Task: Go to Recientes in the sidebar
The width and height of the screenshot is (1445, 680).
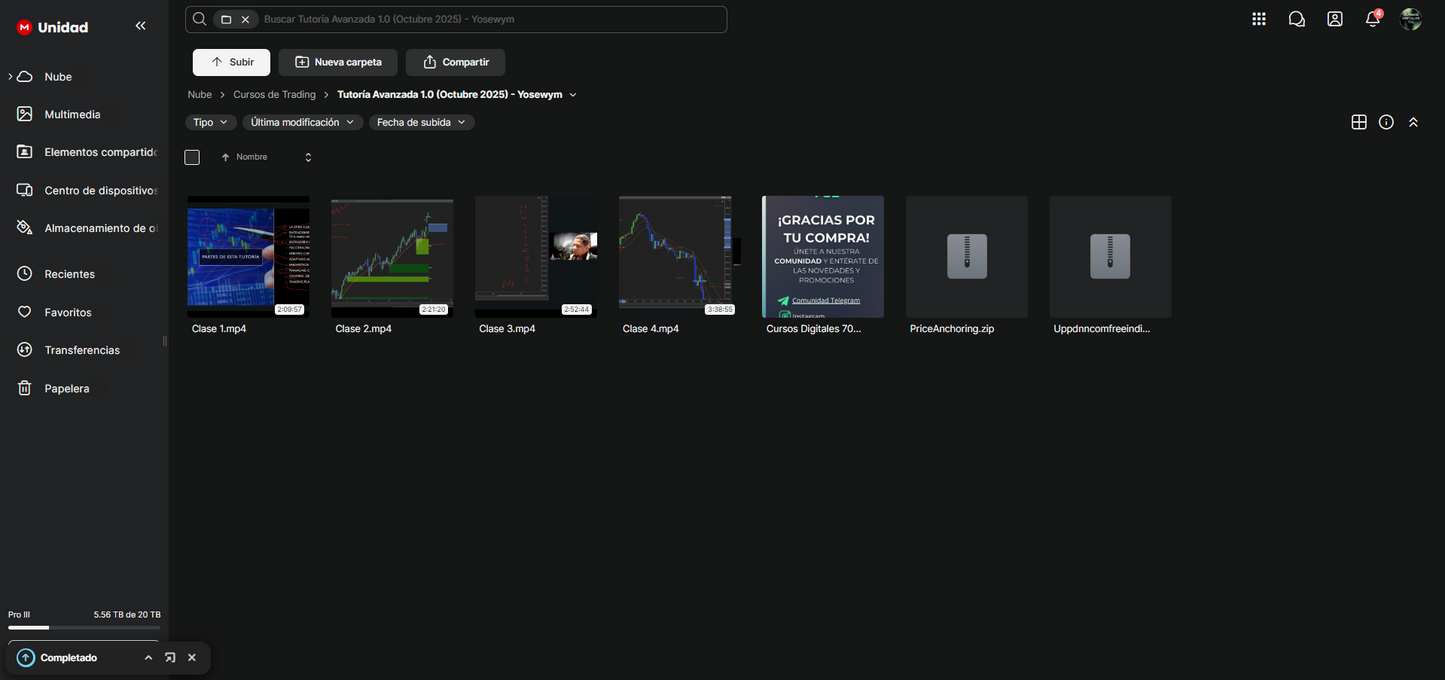Action: coord(69,274)
